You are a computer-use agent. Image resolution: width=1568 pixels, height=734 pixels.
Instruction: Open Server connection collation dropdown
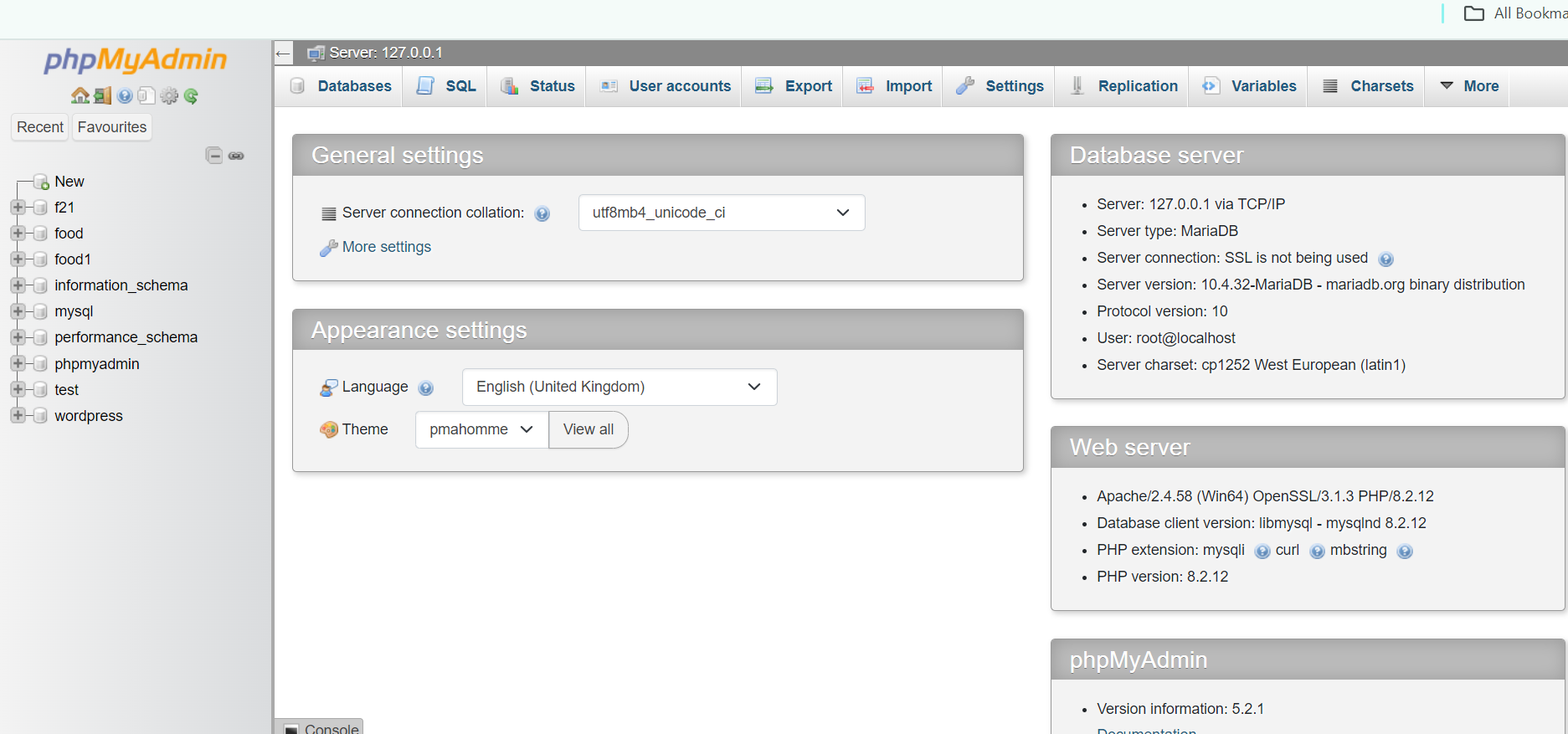coord(722,213)
